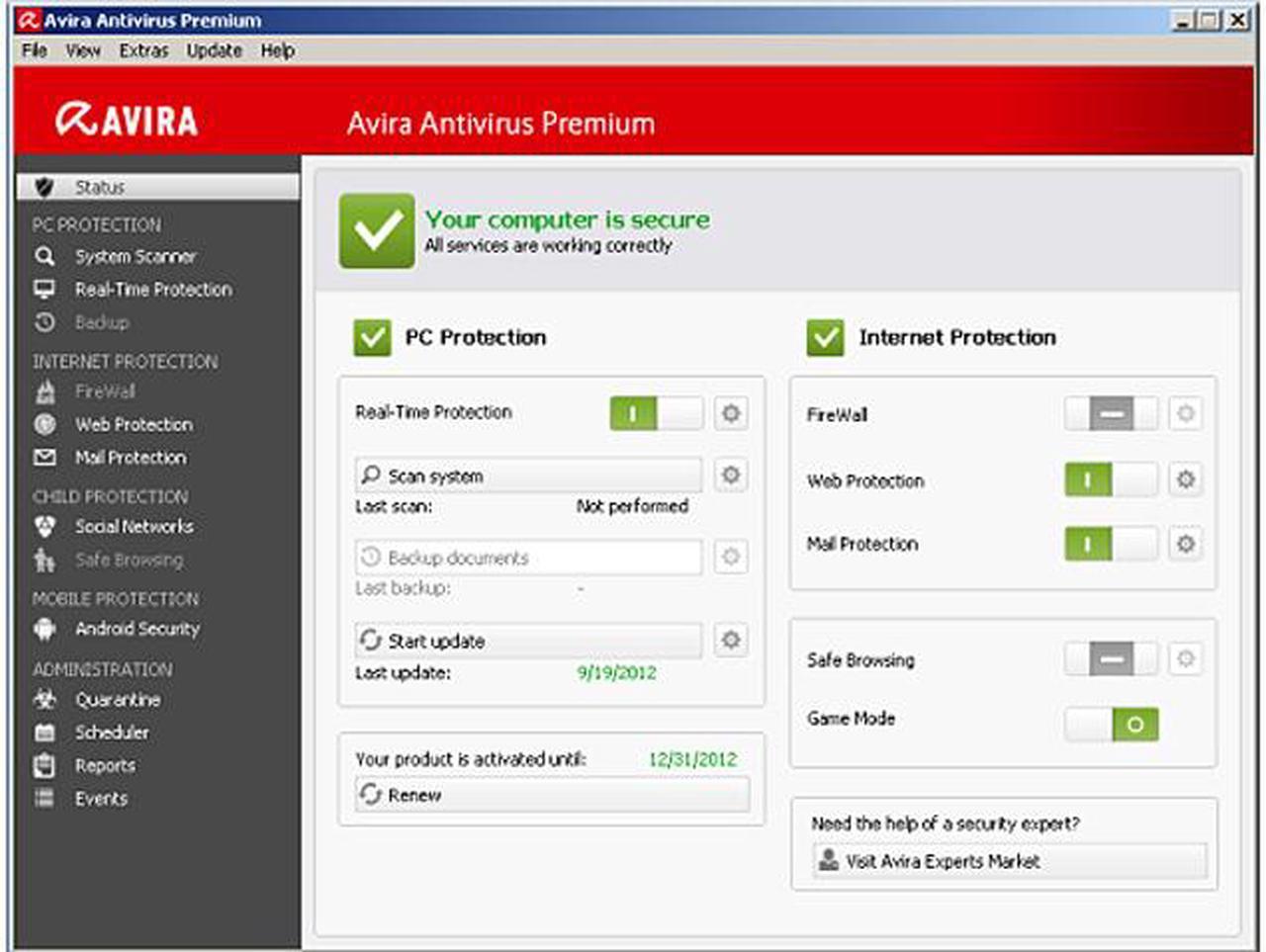Click the Web Protection globe icon

point(45,424)
